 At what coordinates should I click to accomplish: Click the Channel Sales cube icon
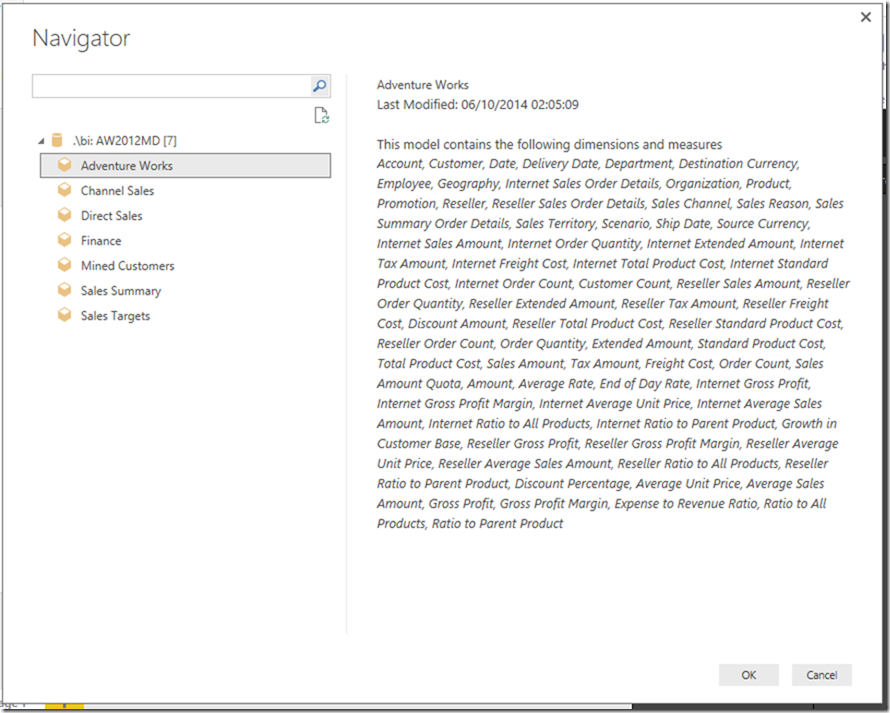[65, 190]
